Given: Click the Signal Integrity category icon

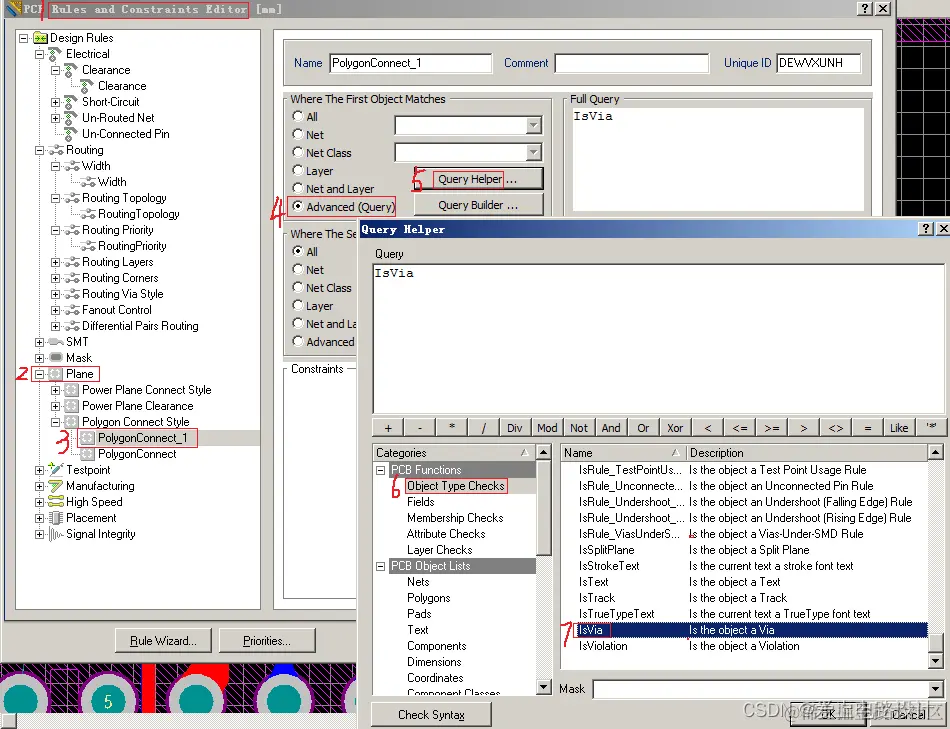Looking at the screenshot, I should [56, 534].
